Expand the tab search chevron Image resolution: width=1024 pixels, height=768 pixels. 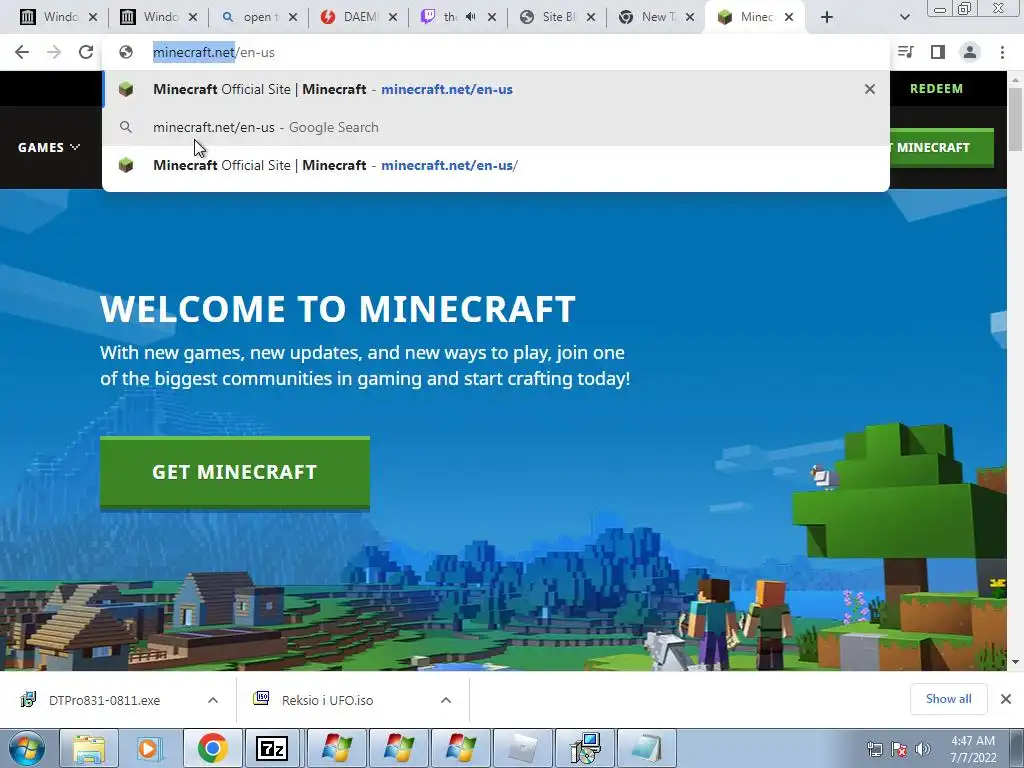[904, 17]
